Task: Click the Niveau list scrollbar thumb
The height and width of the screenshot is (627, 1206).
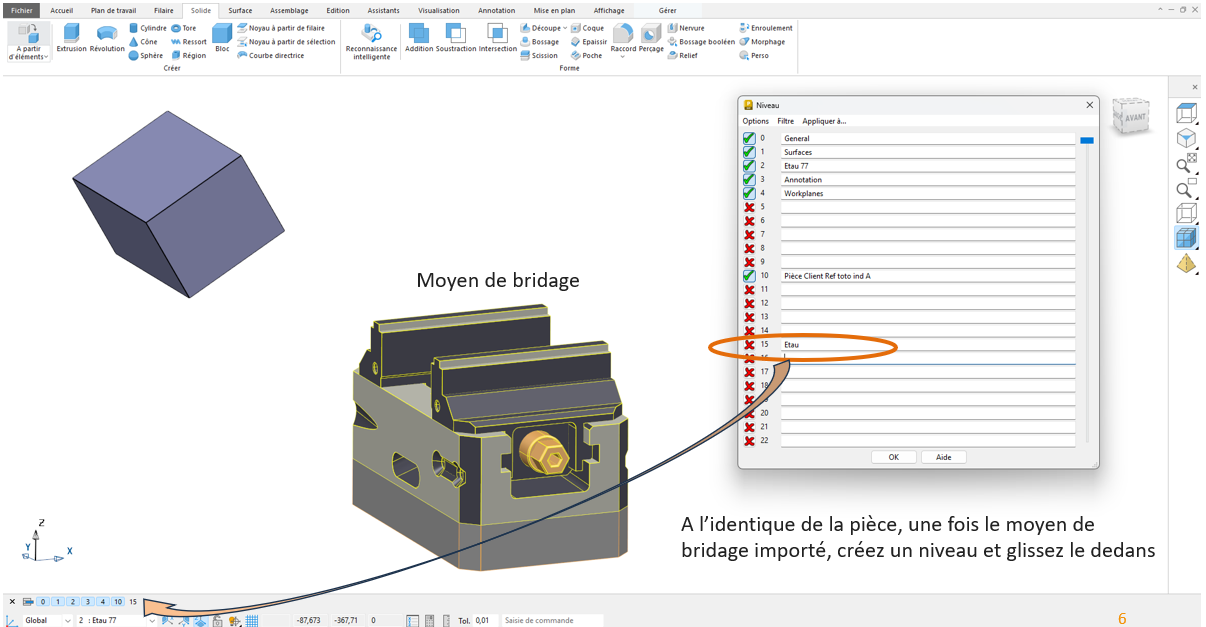Action: point(1086,141)
